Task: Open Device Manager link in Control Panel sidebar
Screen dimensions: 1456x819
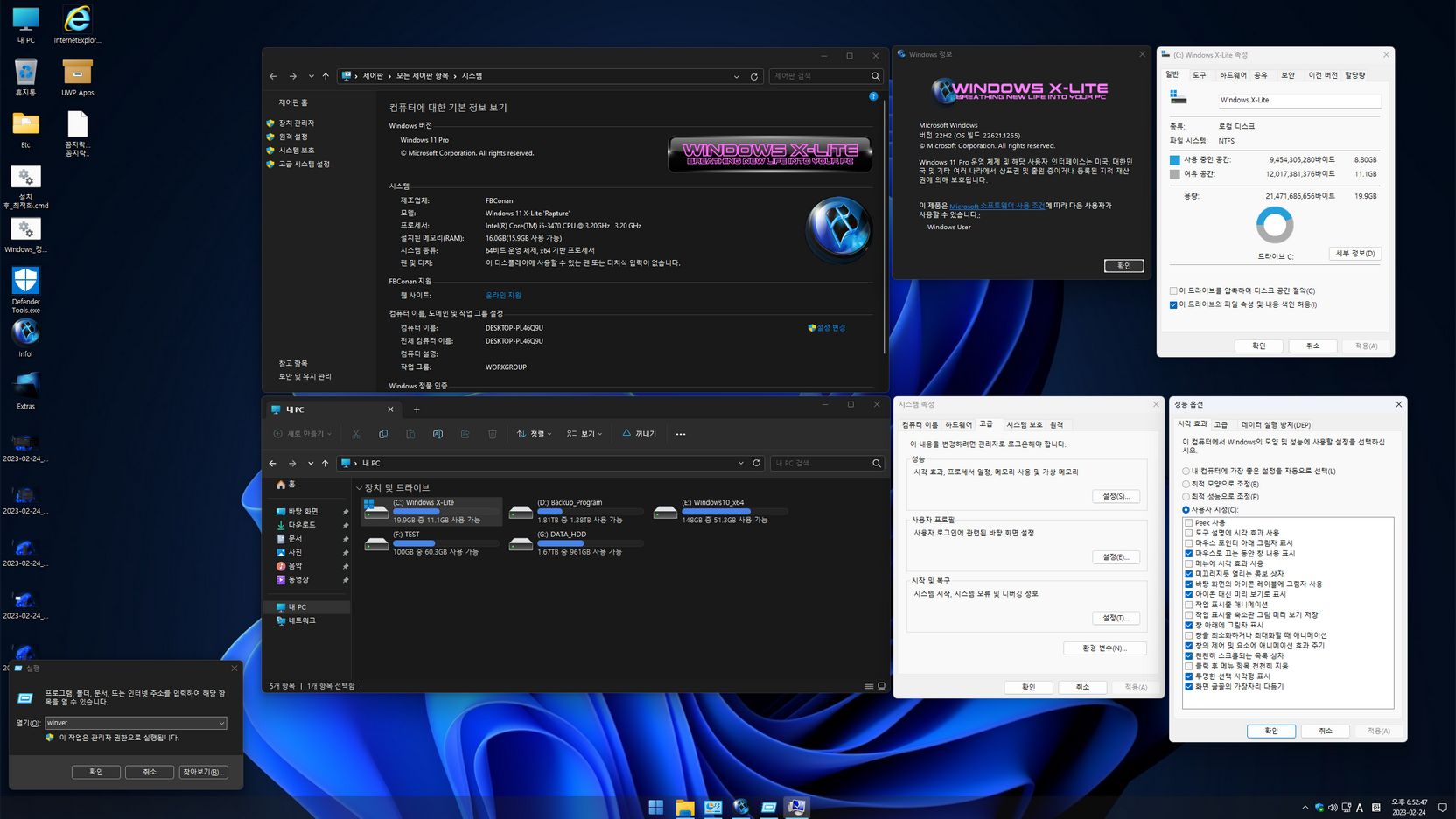Action: (x=296, y=123)
